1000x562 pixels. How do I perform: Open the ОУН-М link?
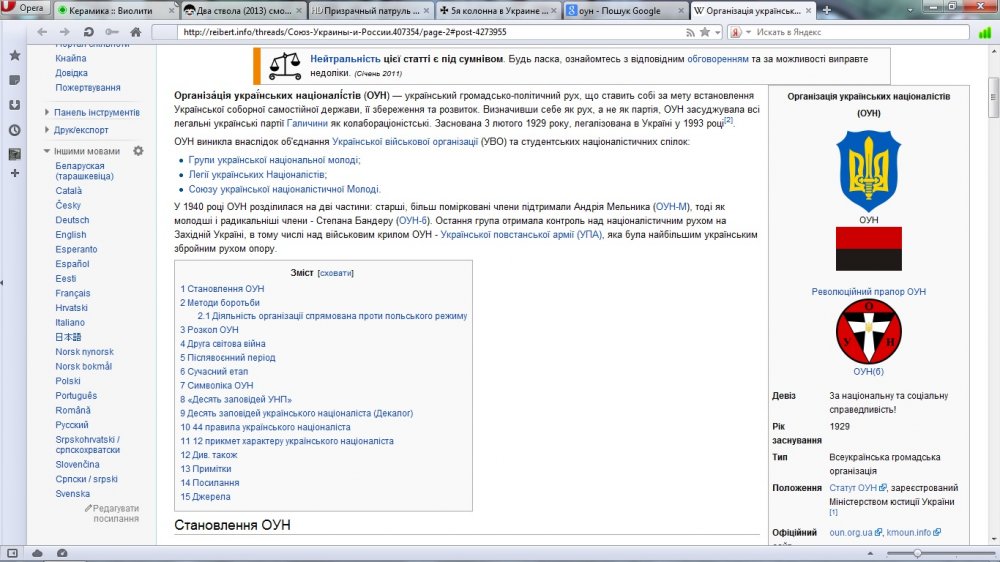(x=671, y=207)
